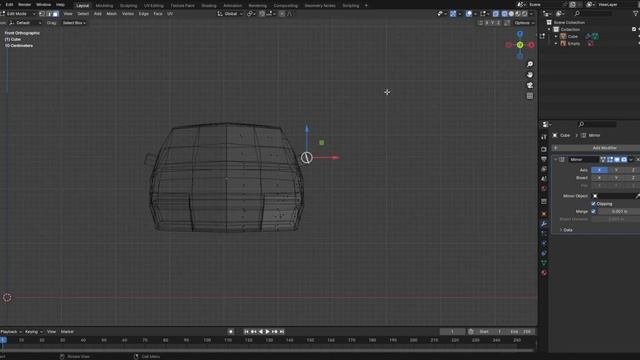Open the Object Data mesh tab
This screenshot has width=640, height=360.
click(544, 263)
